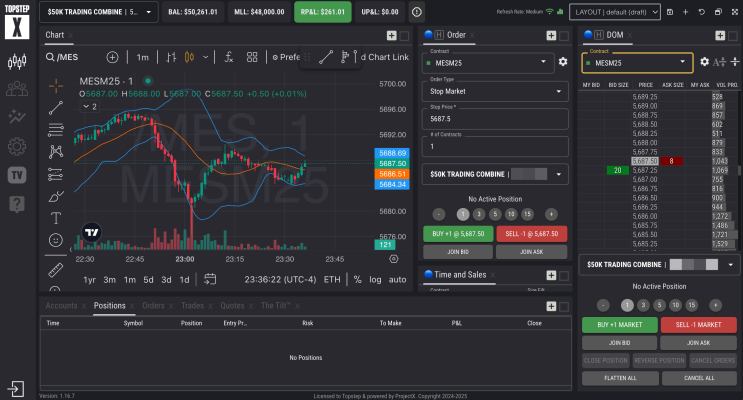
Task: Select the trend line drawing tool
Action: coord(56,108)
